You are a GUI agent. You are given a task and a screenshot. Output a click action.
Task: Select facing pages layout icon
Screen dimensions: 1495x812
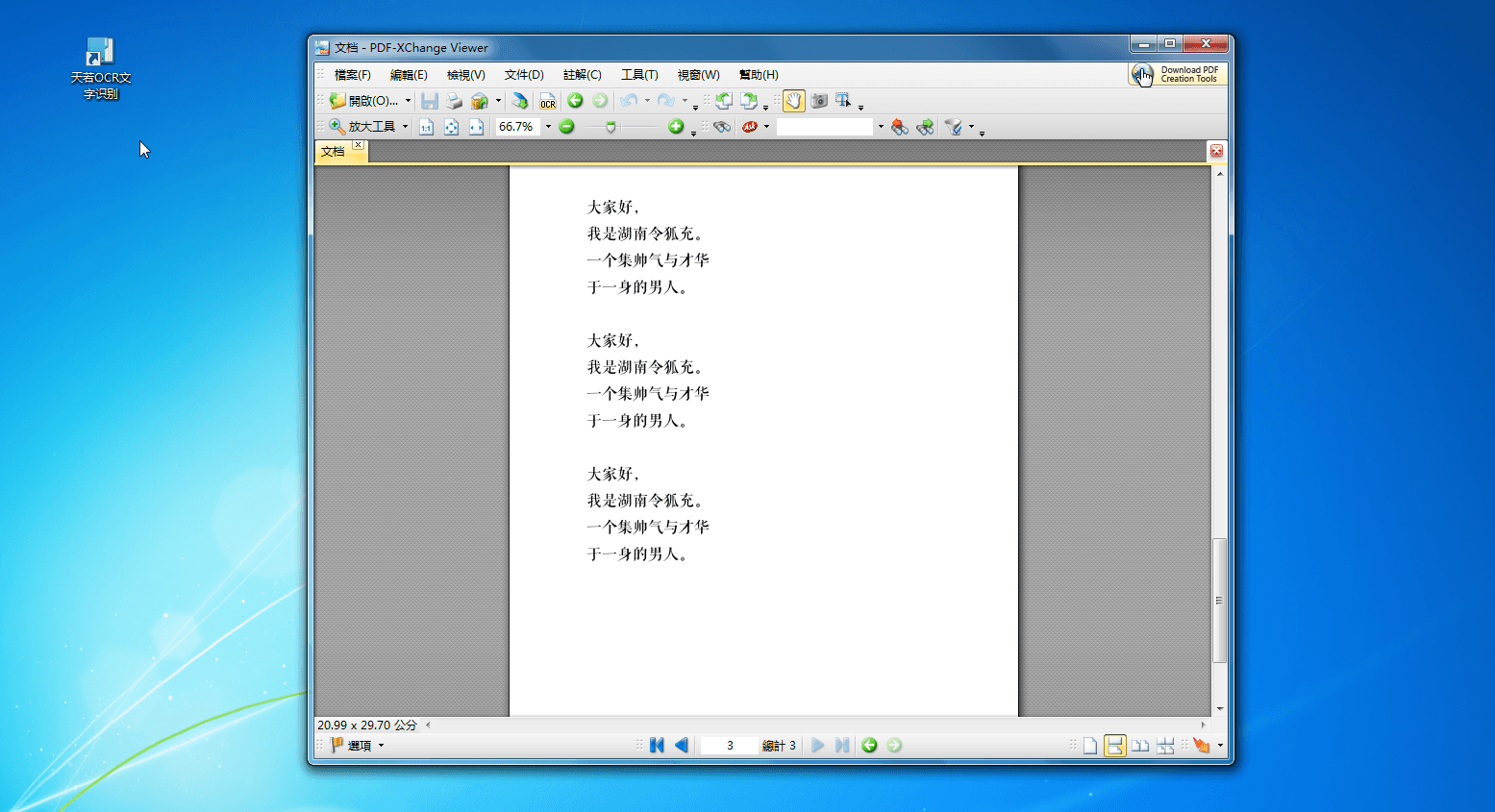(1140, 746)
